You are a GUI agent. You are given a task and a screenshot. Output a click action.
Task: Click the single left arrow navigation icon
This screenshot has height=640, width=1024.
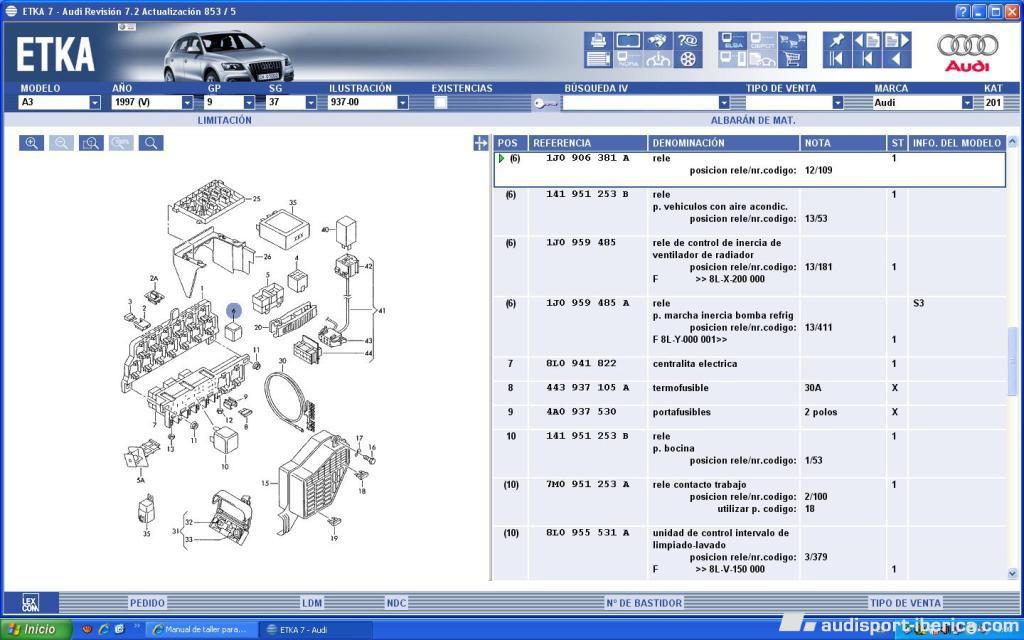point(897,59)
